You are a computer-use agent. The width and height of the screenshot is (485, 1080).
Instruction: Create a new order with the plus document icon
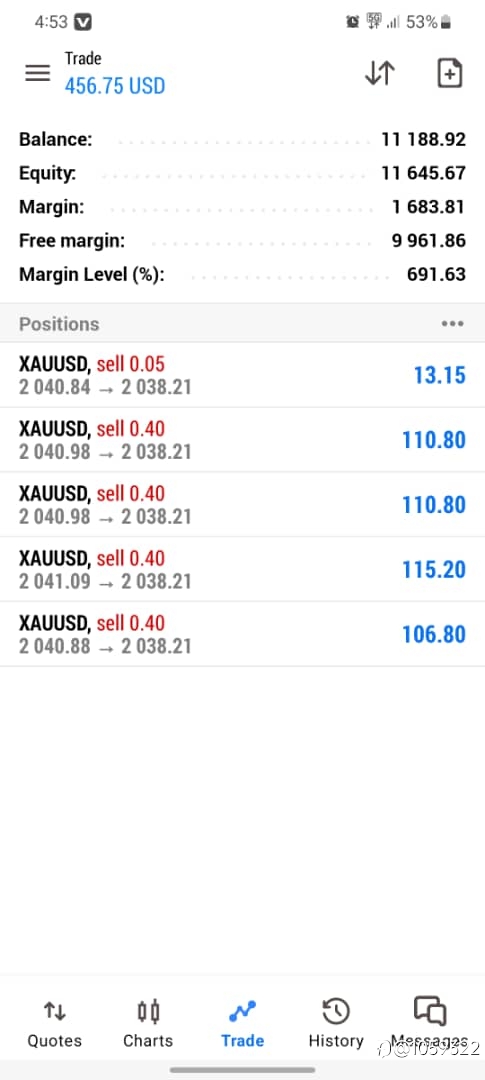(x=450, y=73)
